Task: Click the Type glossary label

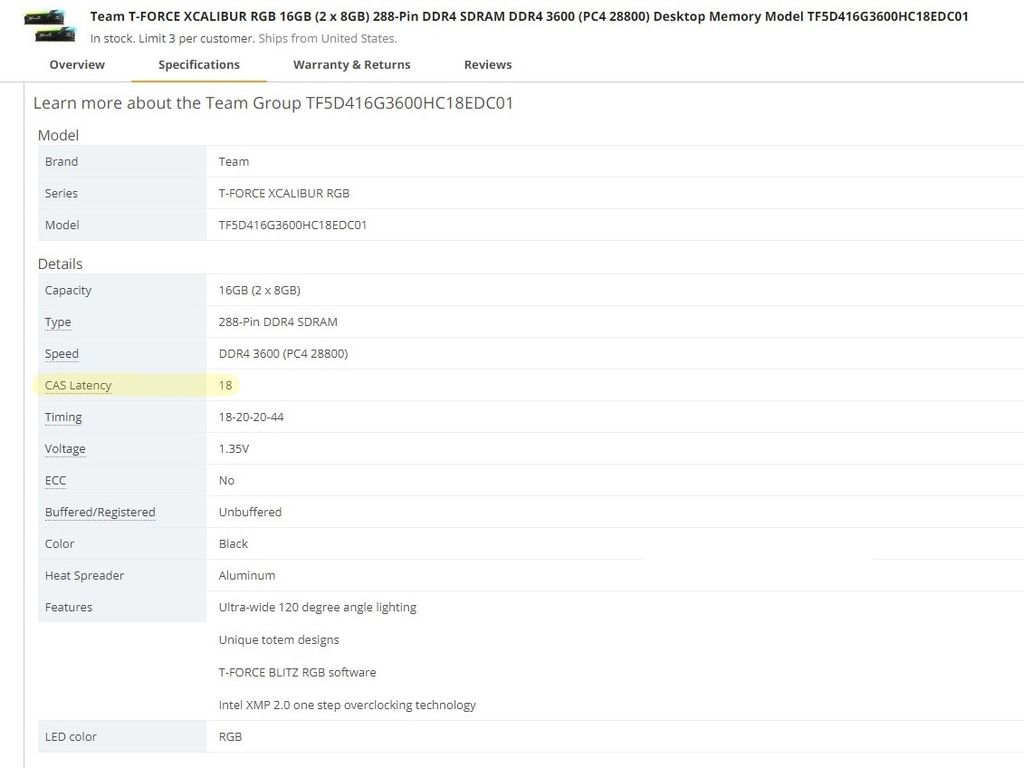Action: coord(58,322)
